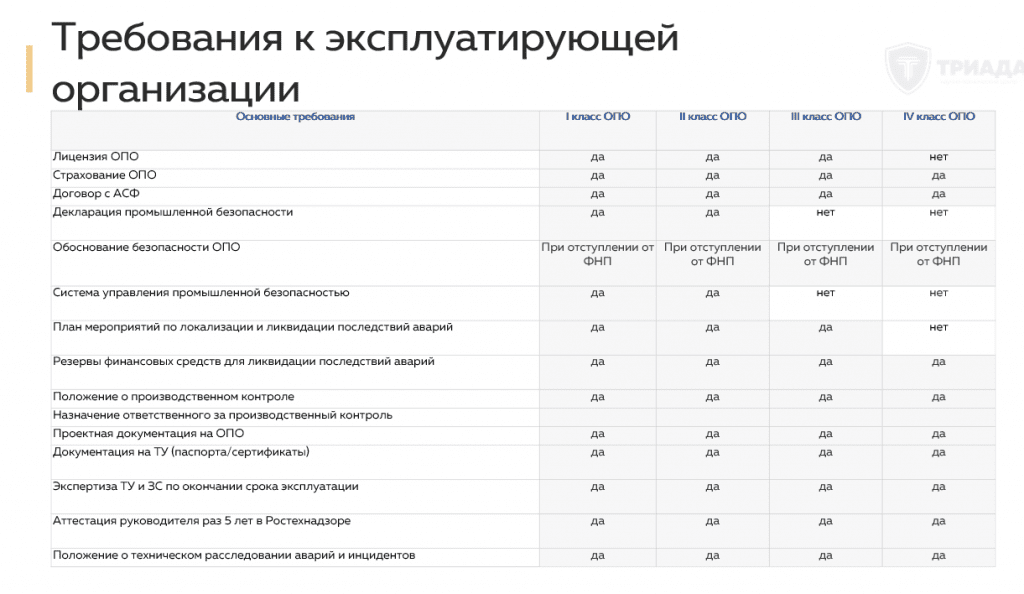This screenshot has width=1024, height=594.
Task: Select 'нет' in Лицензия ОПО row
Action: [938, 157]
